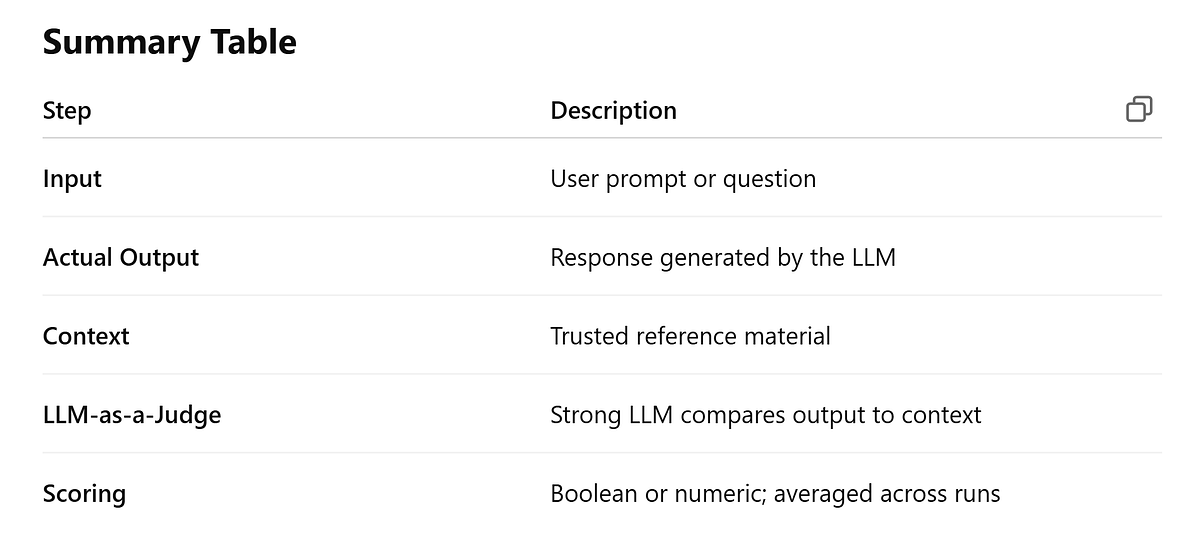
Task: Click 'Trusted reference material' cell
Action: tap(690, 336)
